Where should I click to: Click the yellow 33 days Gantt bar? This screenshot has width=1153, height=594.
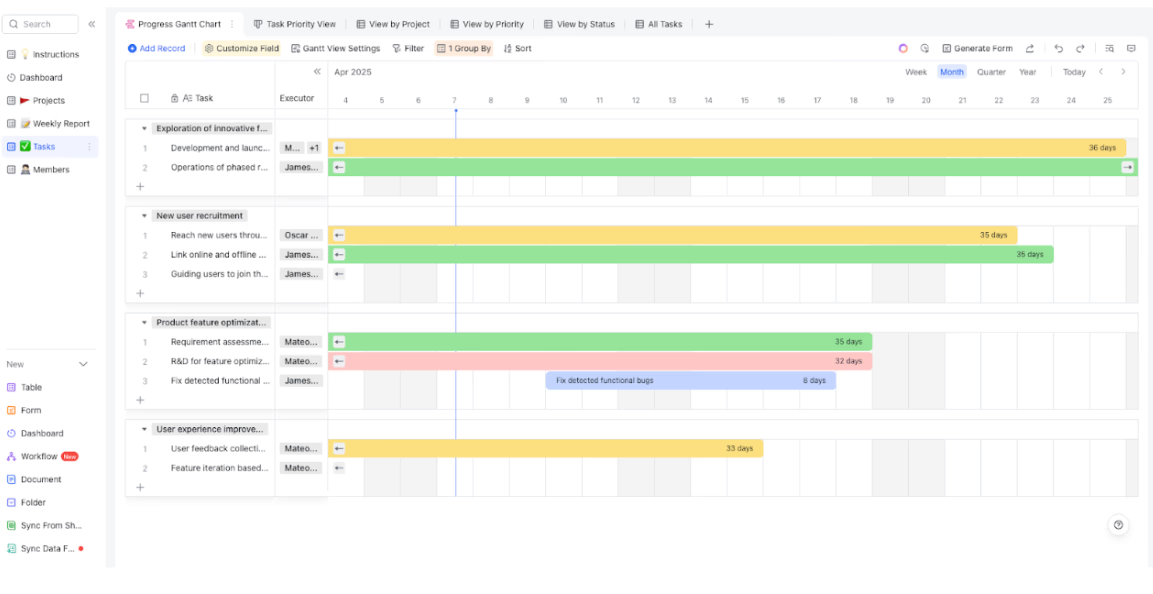[x=546, y=448]
